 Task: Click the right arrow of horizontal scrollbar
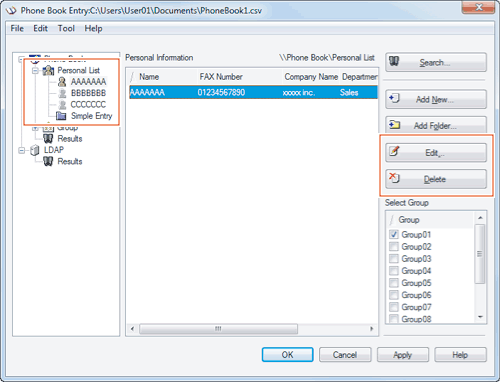coord(372,329)
